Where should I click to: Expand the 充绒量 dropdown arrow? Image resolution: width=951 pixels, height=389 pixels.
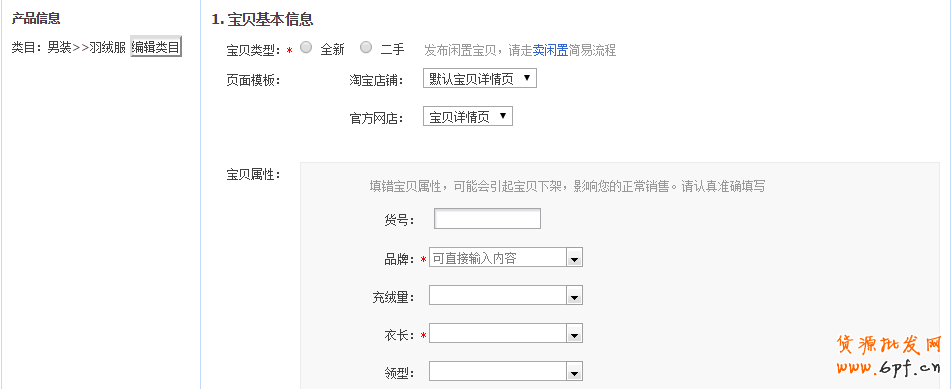click(574, 297)
